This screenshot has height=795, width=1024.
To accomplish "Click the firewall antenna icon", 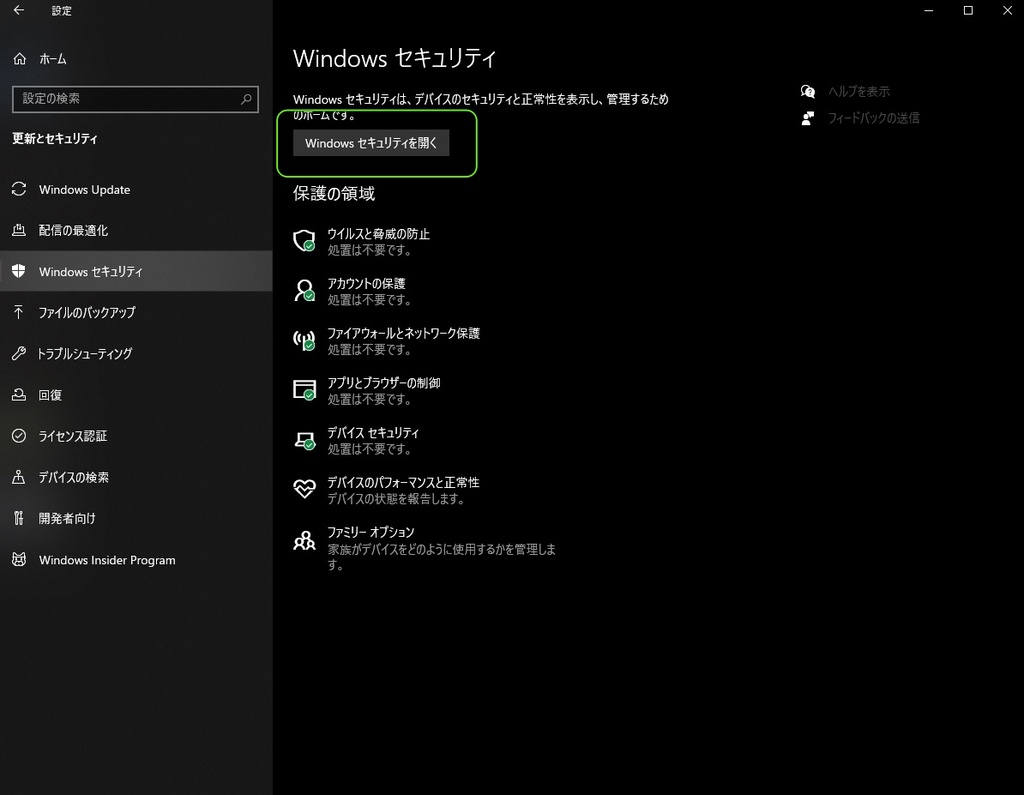I will coord(304,340).
